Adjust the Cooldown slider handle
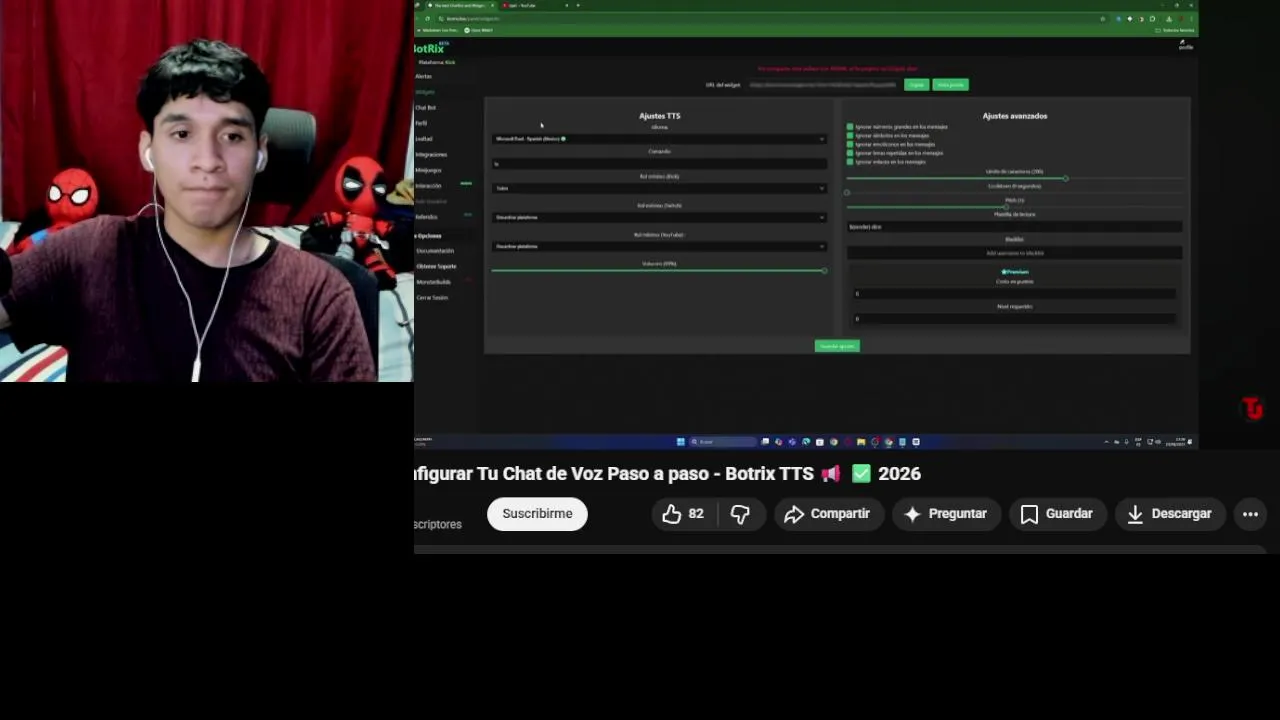Screen dimensions: 1280x720 pos(847,192)
